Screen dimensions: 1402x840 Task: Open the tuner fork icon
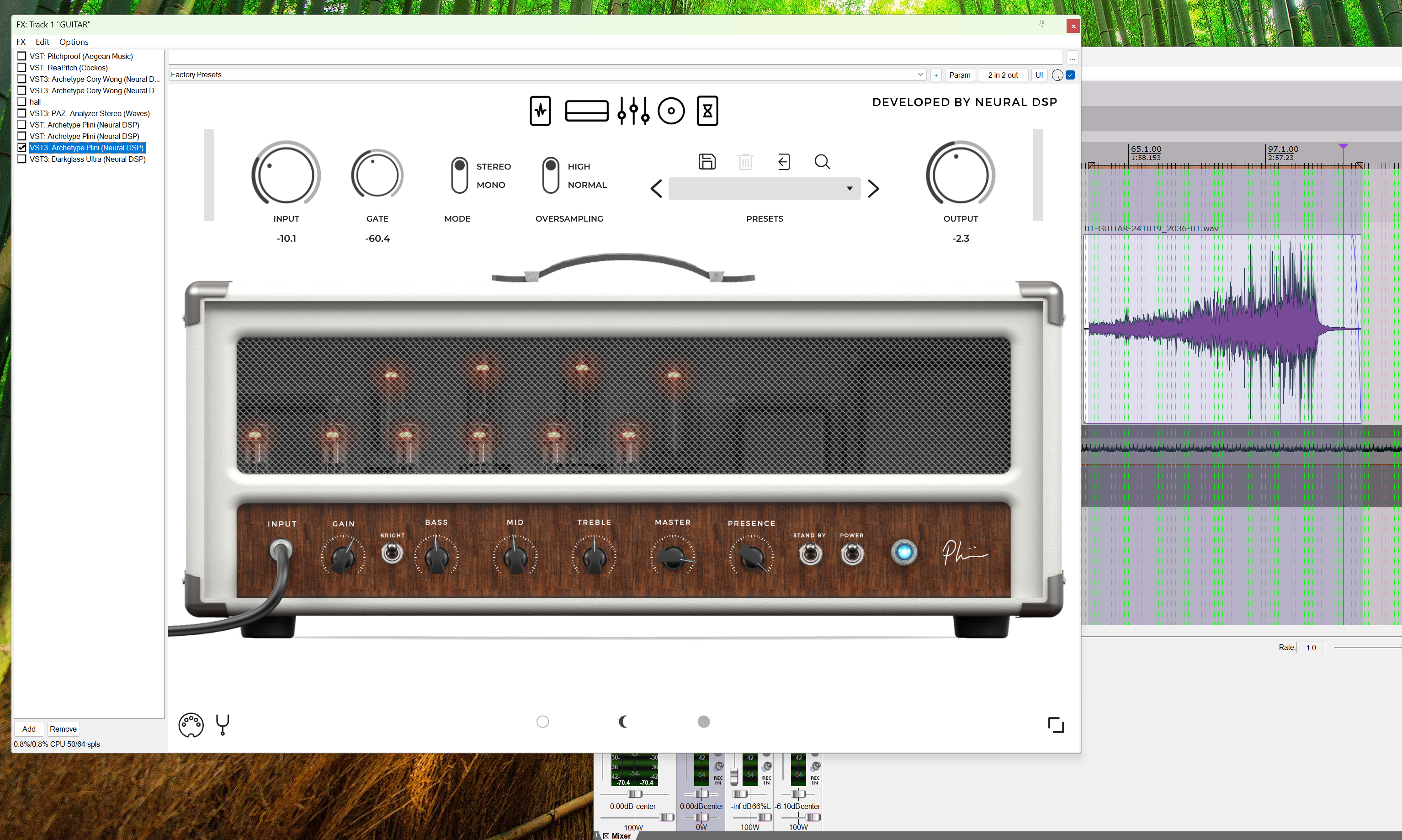(223, 724)
